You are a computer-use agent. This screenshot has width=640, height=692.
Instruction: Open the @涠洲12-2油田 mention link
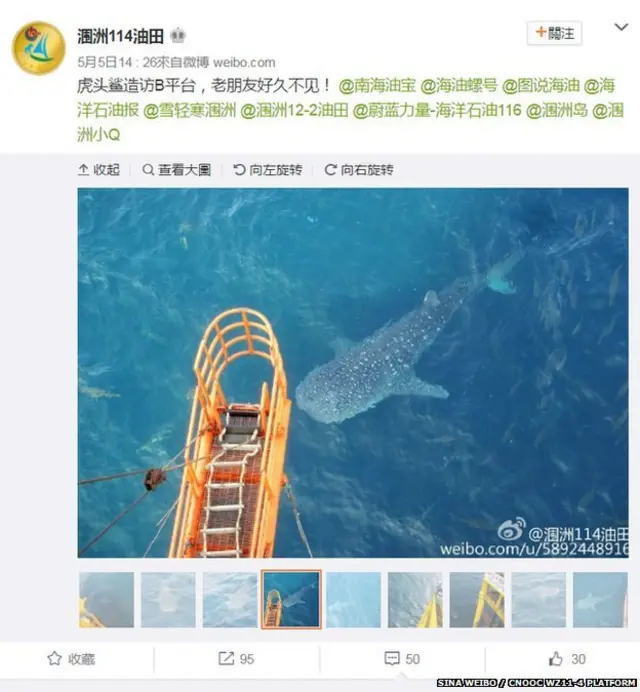[x=294, y=110]
